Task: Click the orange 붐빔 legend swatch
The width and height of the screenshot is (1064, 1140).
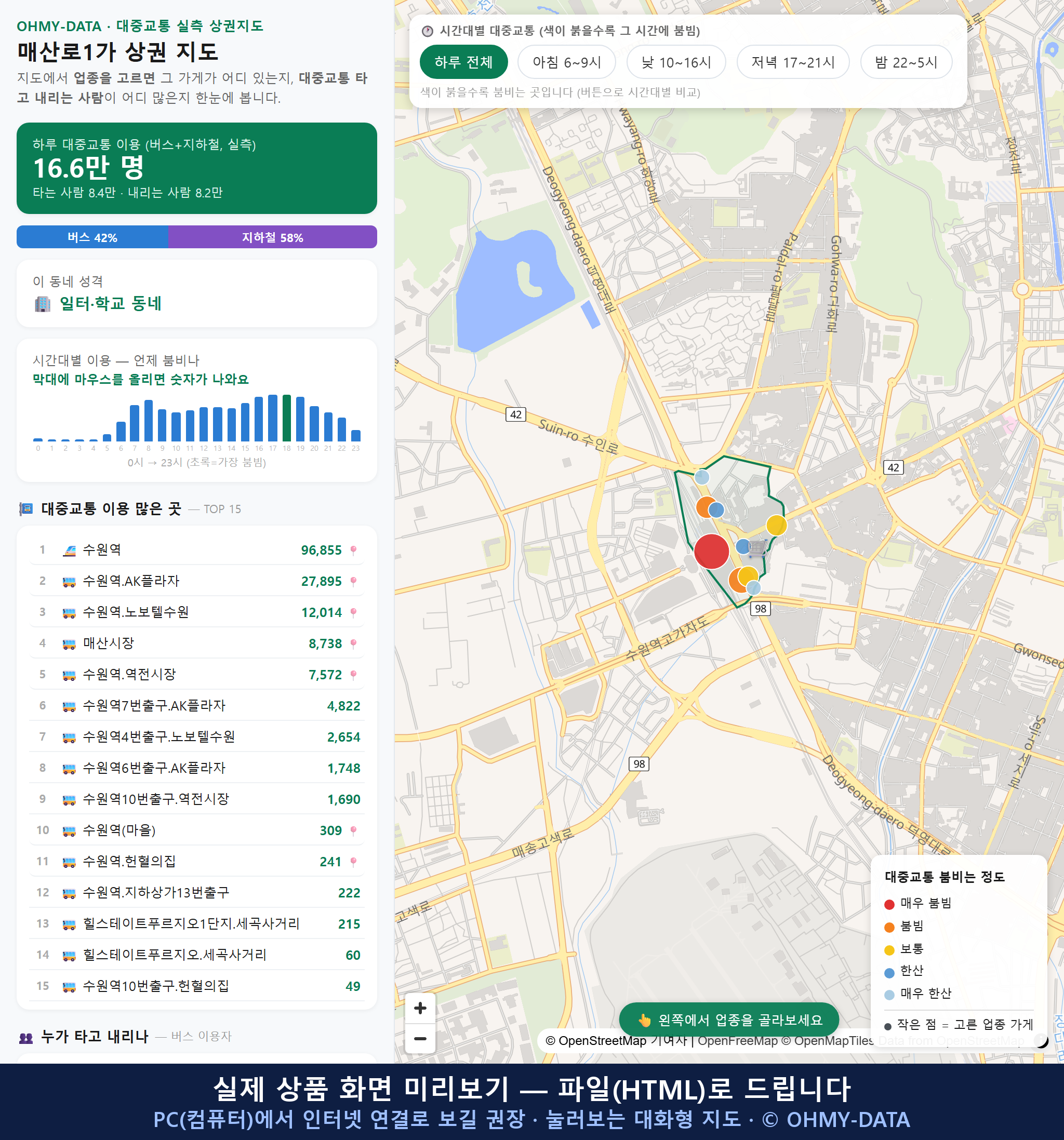Action: point(889,927)
